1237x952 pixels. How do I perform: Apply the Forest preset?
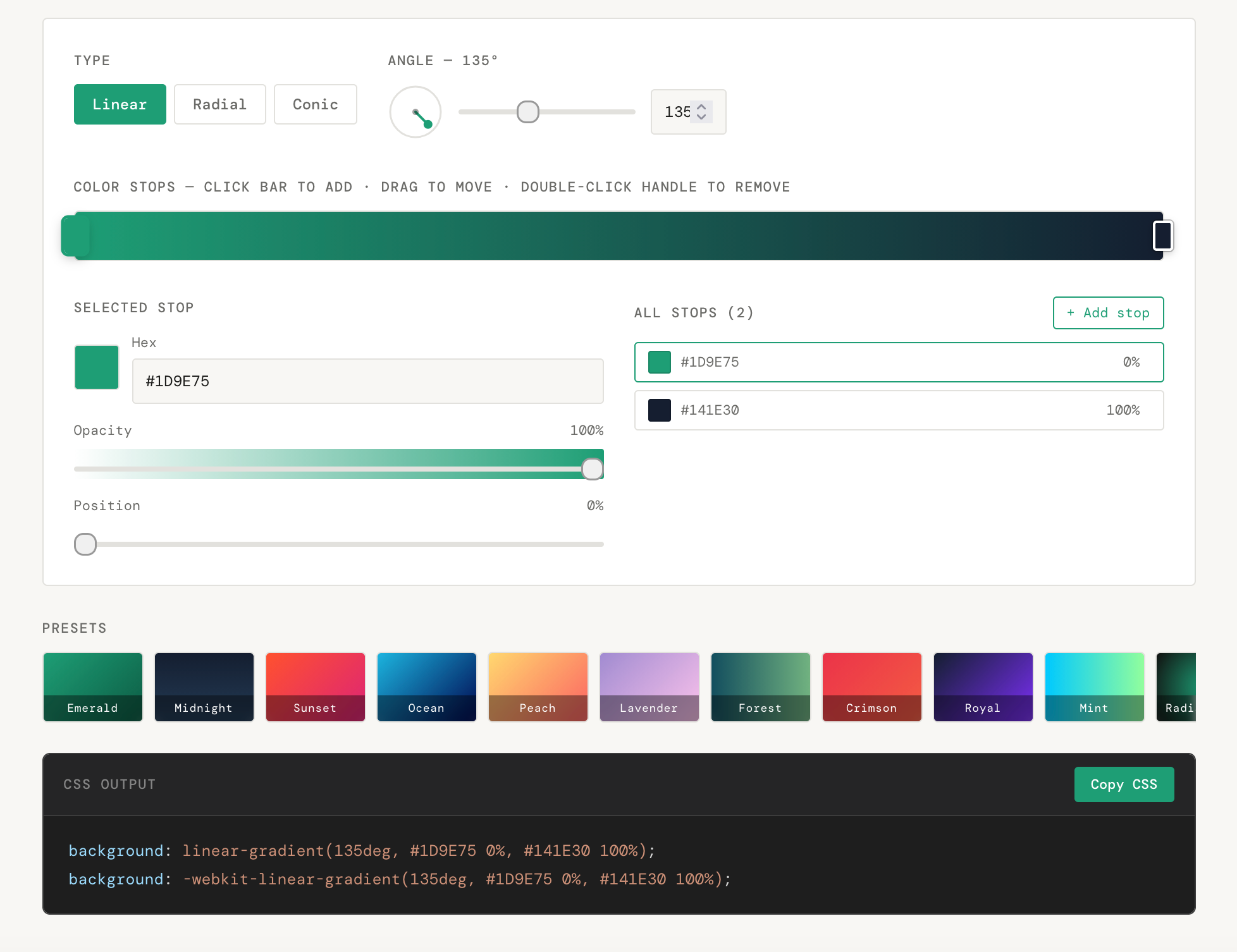(x=761, y=687)
